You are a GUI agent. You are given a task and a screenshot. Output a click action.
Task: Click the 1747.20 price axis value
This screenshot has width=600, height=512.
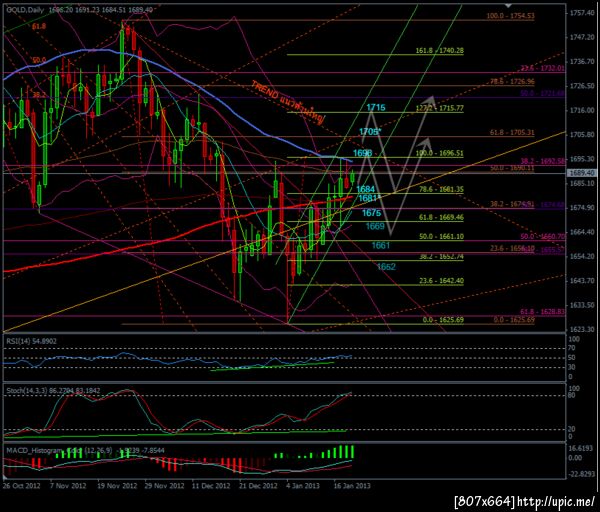tap(582, 38)
